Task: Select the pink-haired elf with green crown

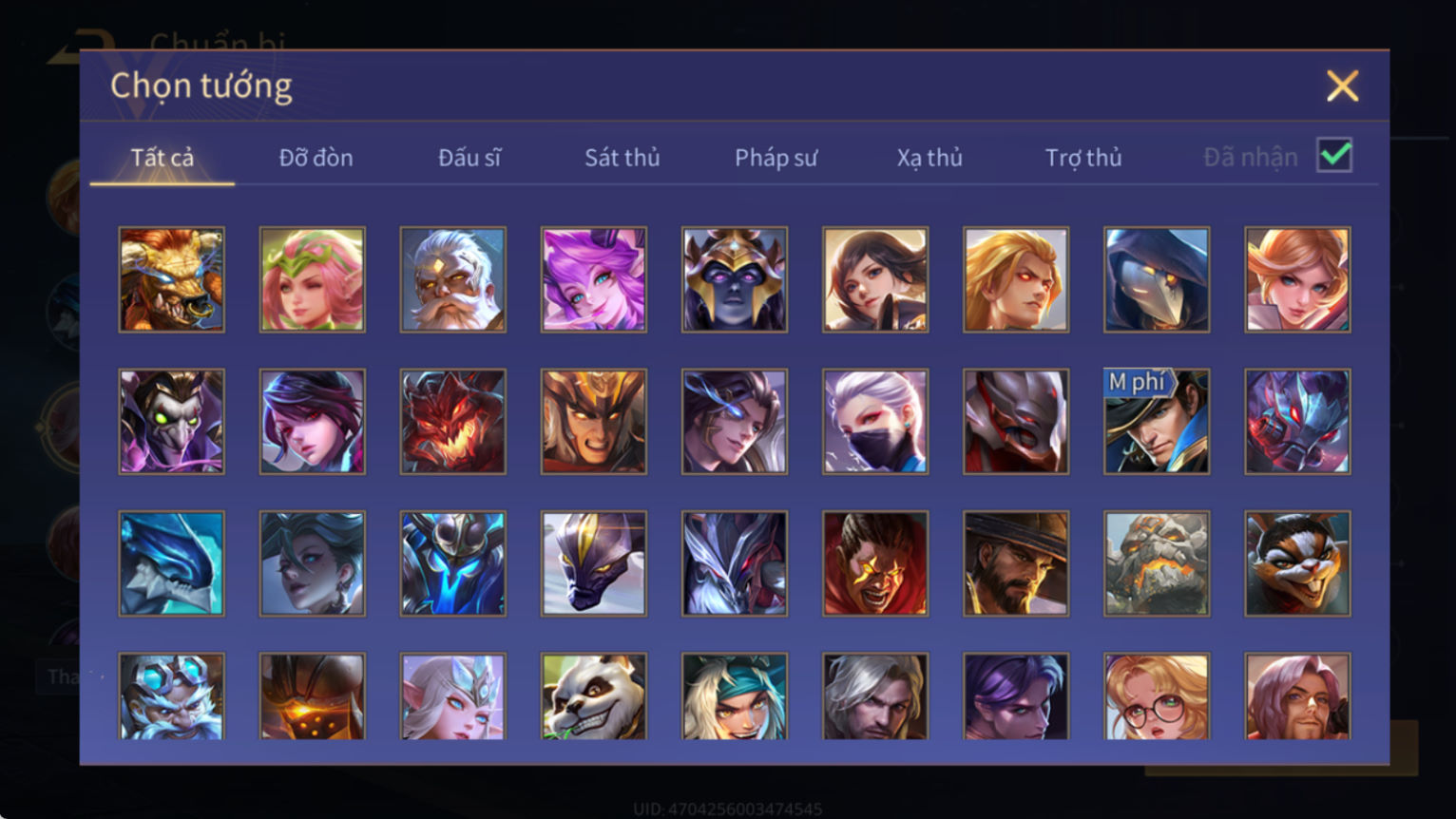Action: [x=313, y=279]
